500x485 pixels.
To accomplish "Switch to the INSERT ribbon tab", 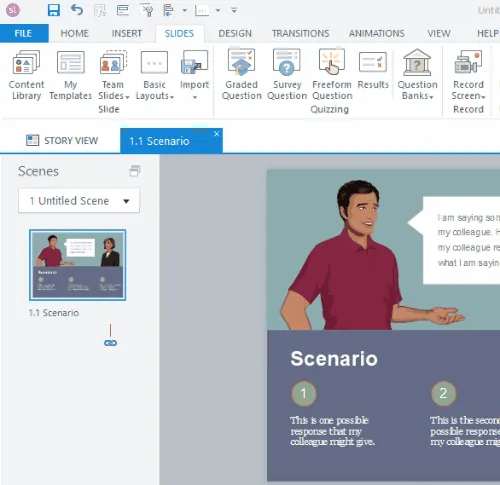I will 127,33.
